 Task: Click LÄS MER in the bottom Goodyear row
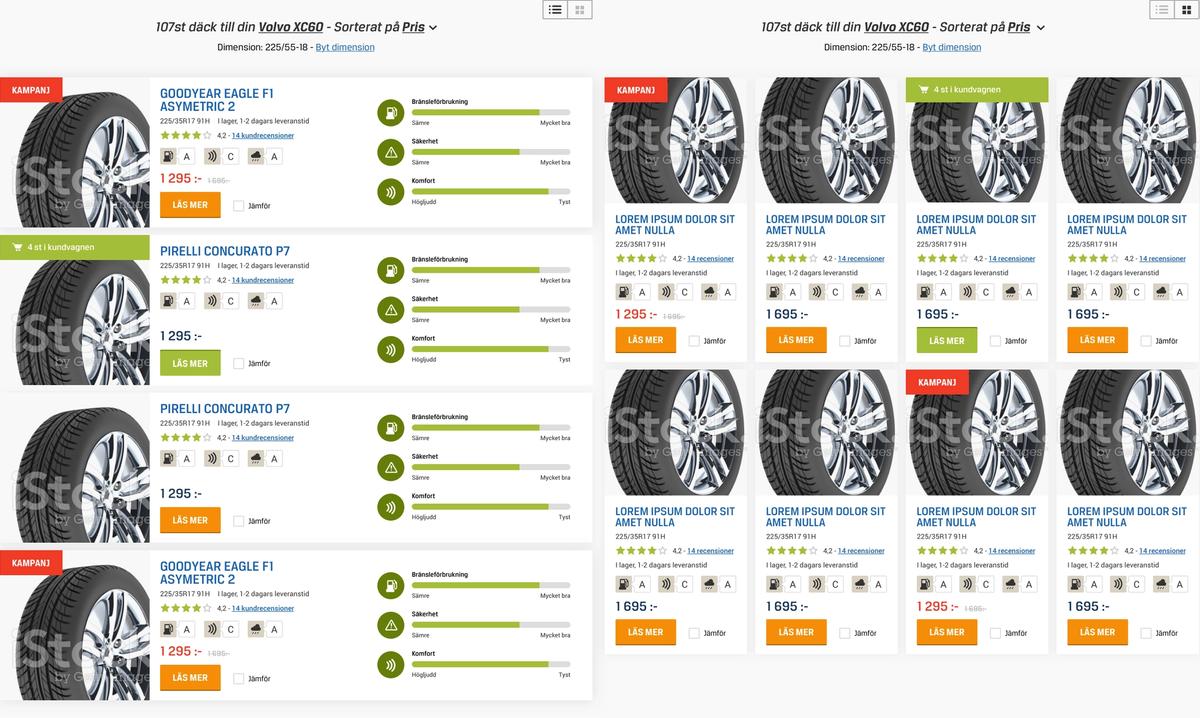[x=190, y=678]
